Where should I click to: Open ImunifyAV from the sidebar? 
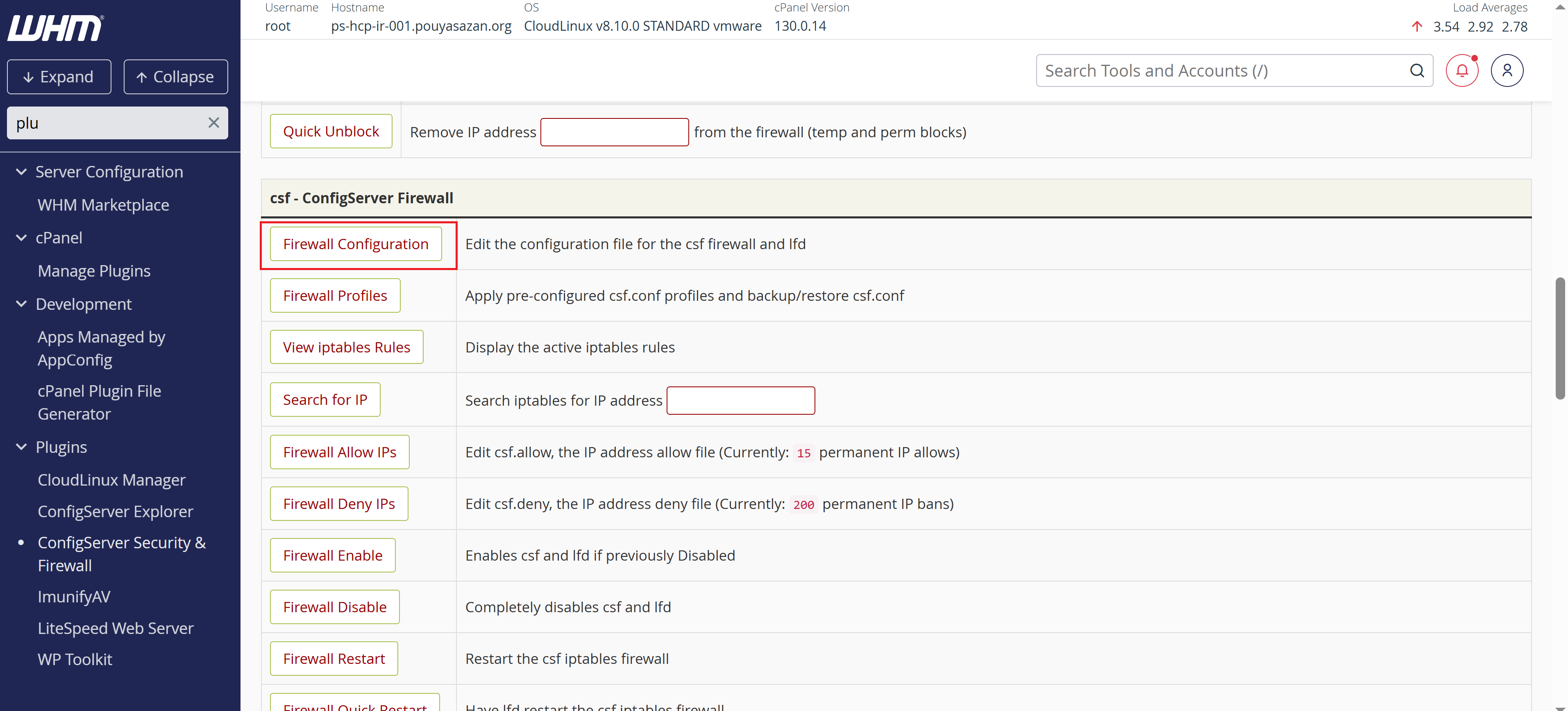74,597
